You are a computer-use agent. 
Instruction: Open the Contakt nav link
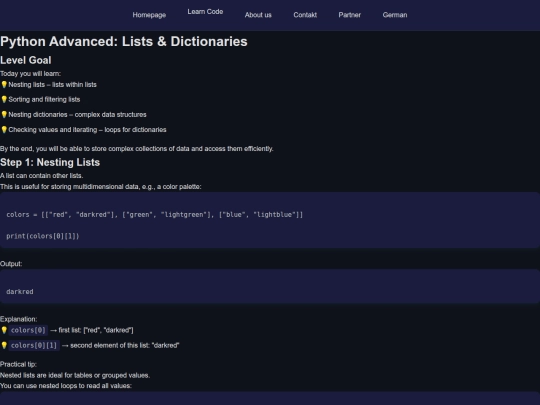click(305, 15)
